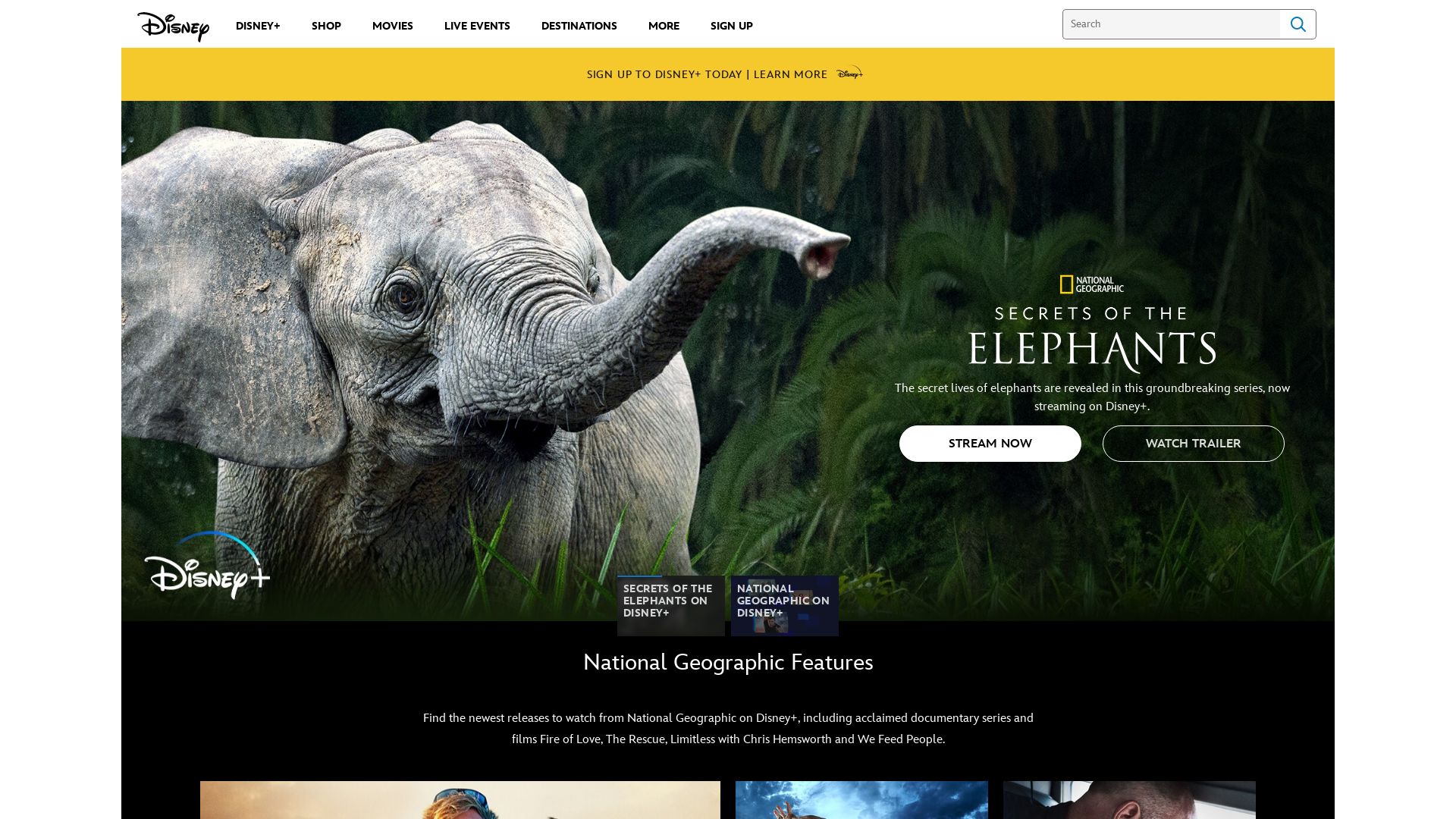Open the DESTINATIONS menu item
The height and width of the screenshot is (819, 1456).
point(579,26)
